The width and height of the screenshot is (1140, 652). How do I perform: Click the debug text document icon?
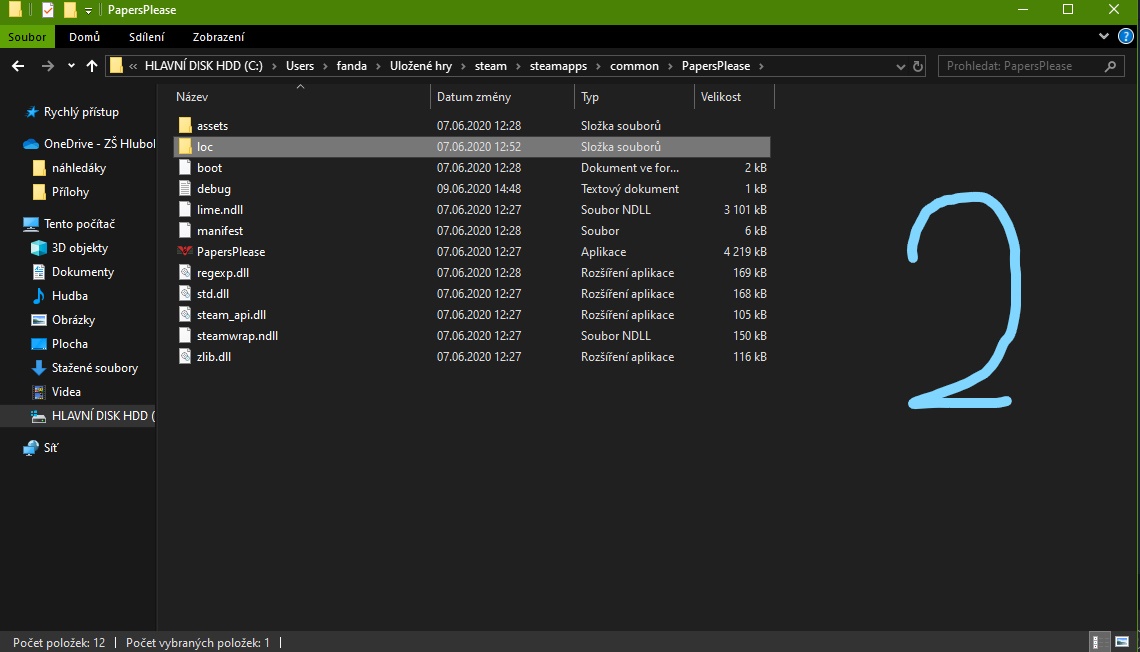(185, 188)
